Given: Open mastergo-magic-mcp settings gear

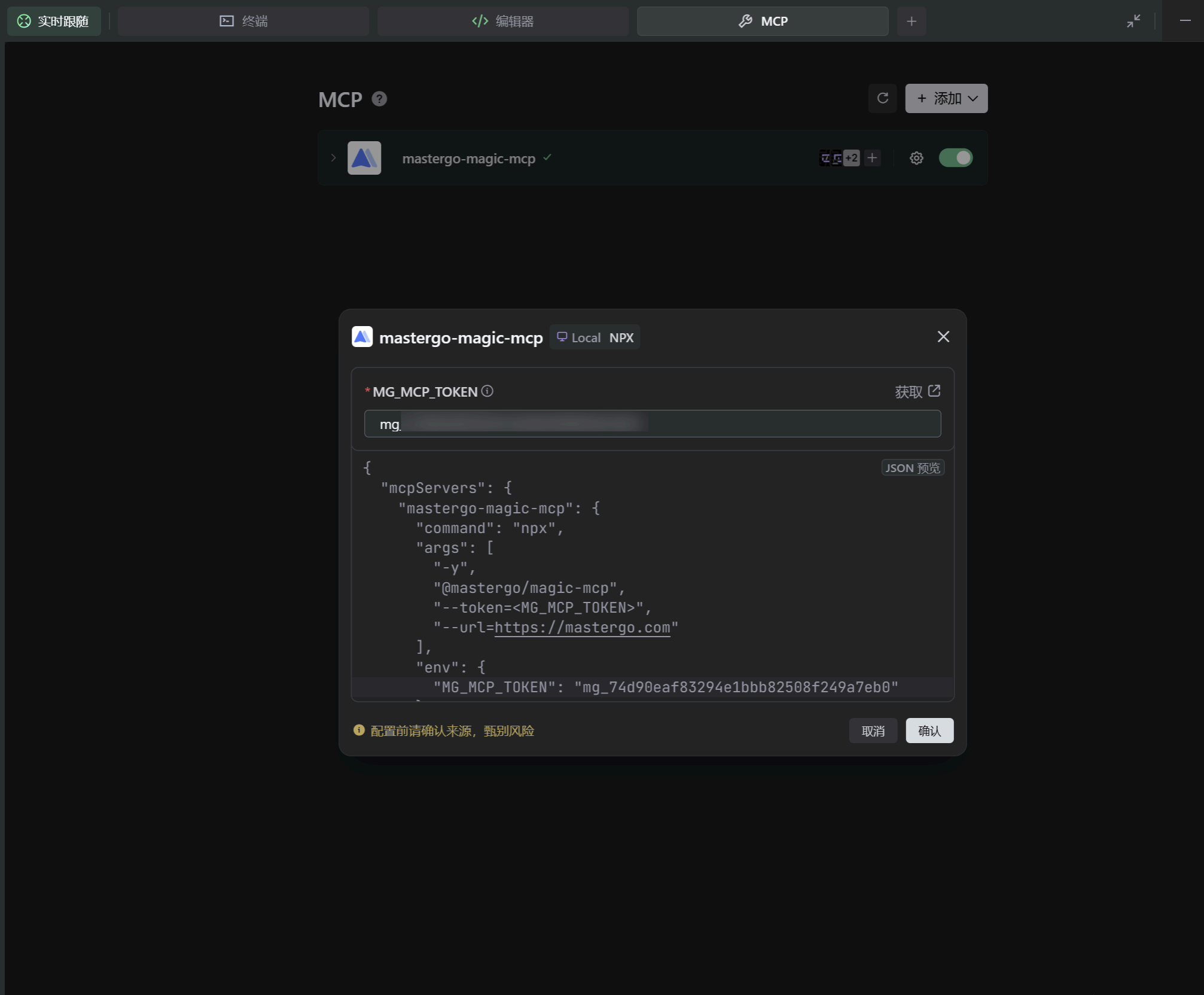Looking at the screenshot, I should [916, 158].
